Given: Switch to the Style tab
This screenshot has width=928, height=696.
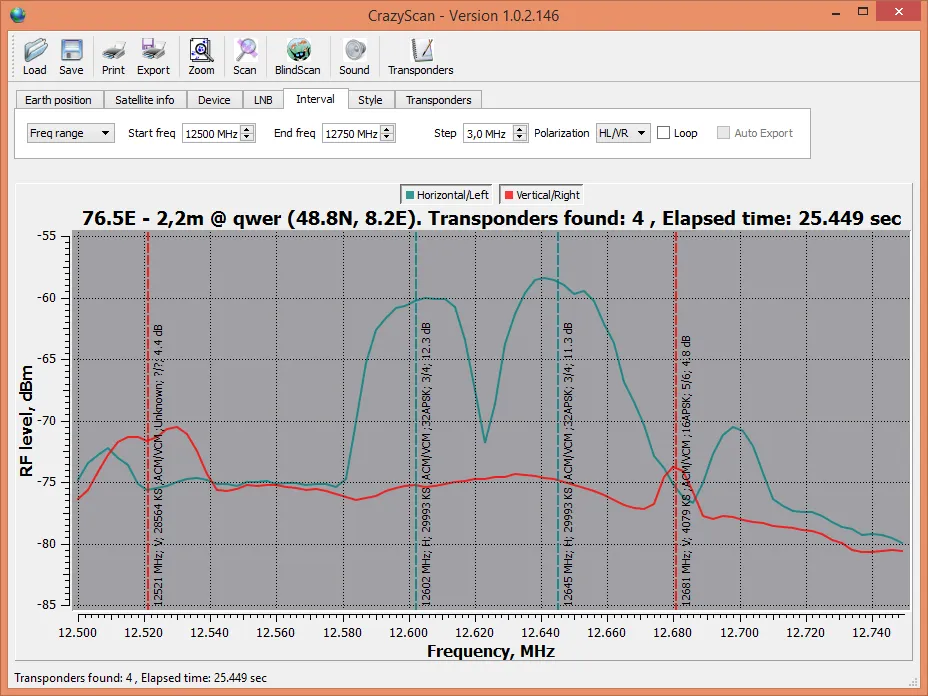Looking at the screenshot, I should click(370, 100).
